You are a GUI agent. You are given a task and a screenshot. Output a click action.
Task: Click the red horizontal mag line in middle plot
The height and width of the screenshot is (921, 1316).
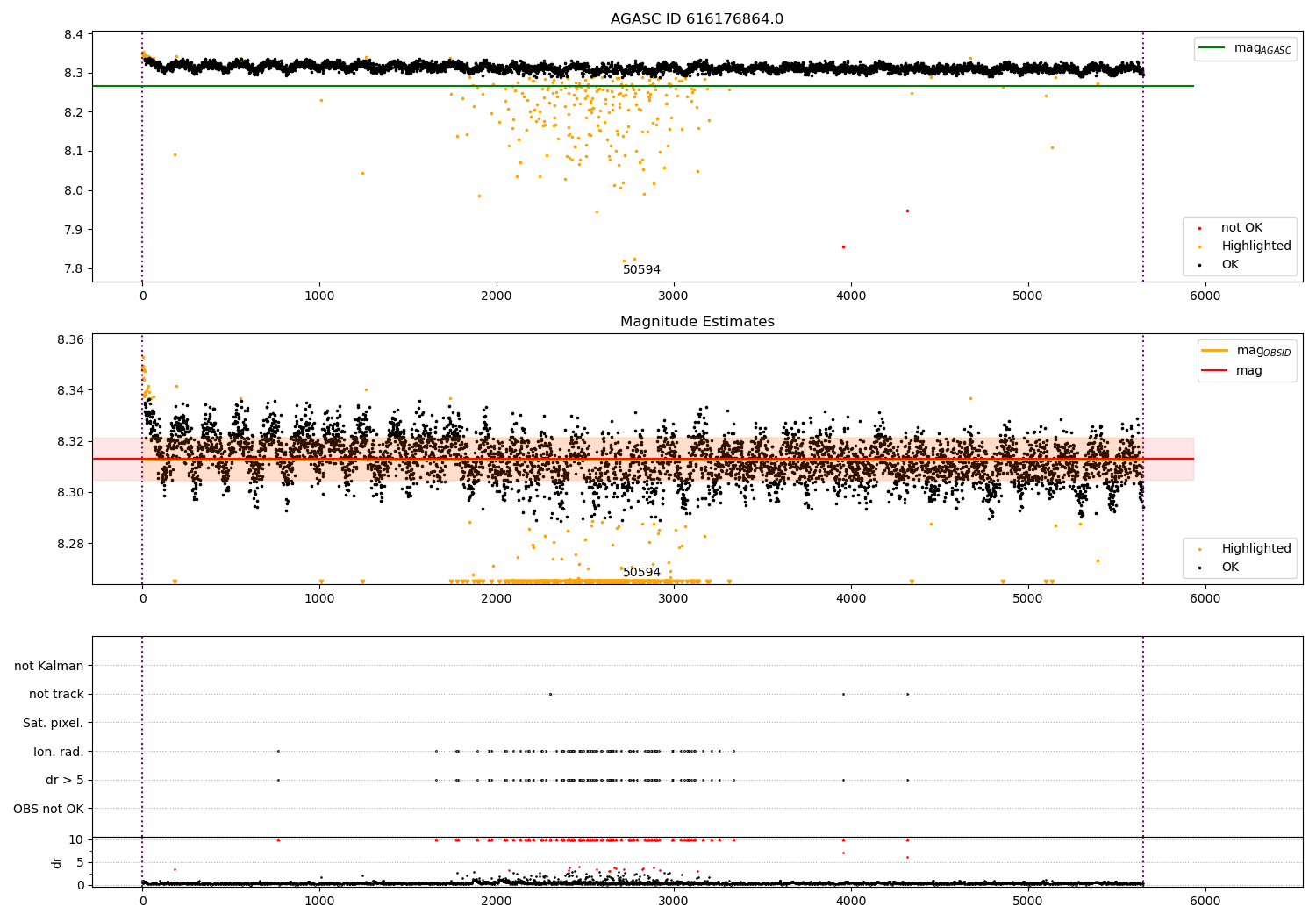click(642, 459)
